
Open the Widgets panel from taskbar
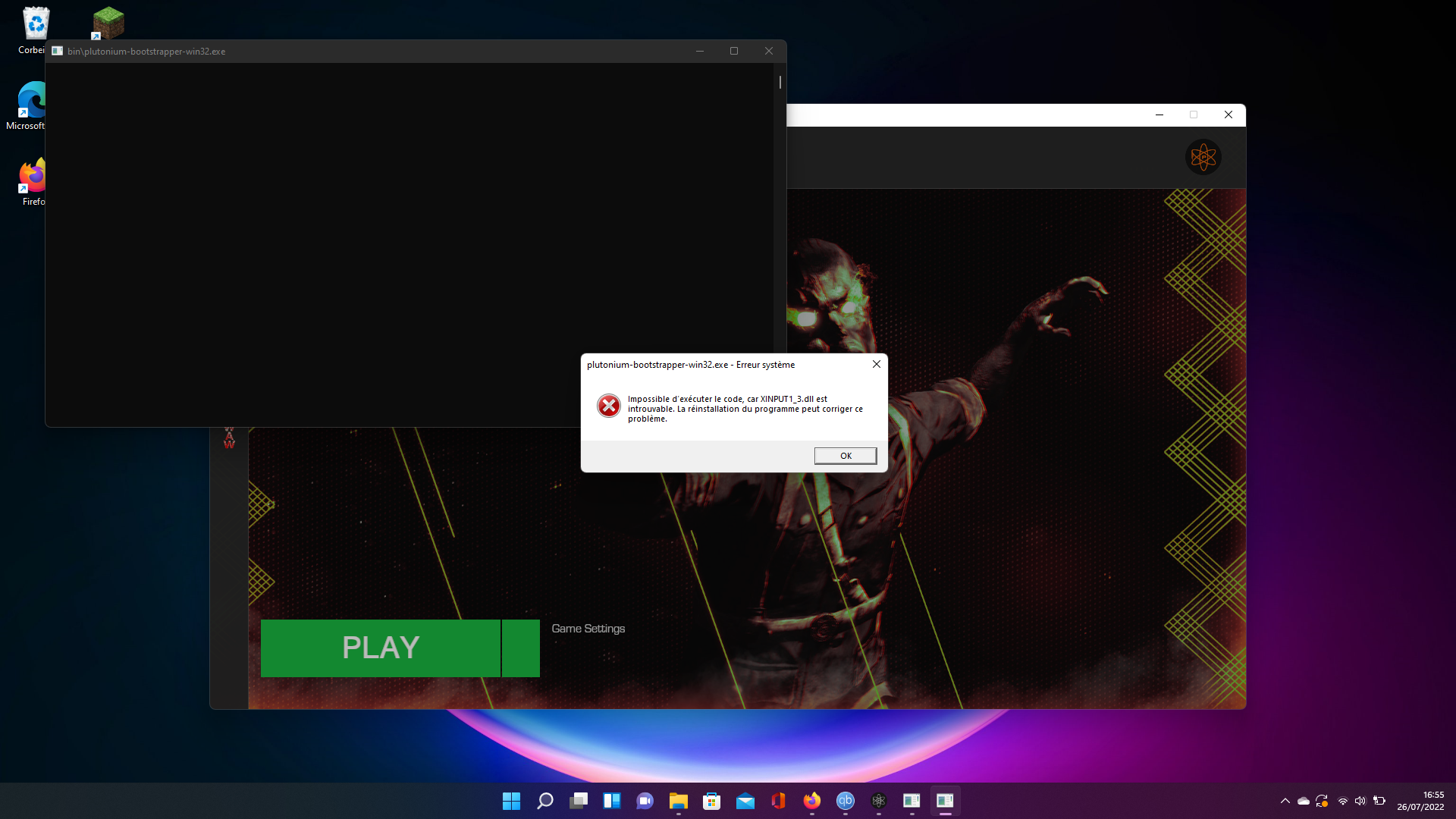tap(611, 801)
